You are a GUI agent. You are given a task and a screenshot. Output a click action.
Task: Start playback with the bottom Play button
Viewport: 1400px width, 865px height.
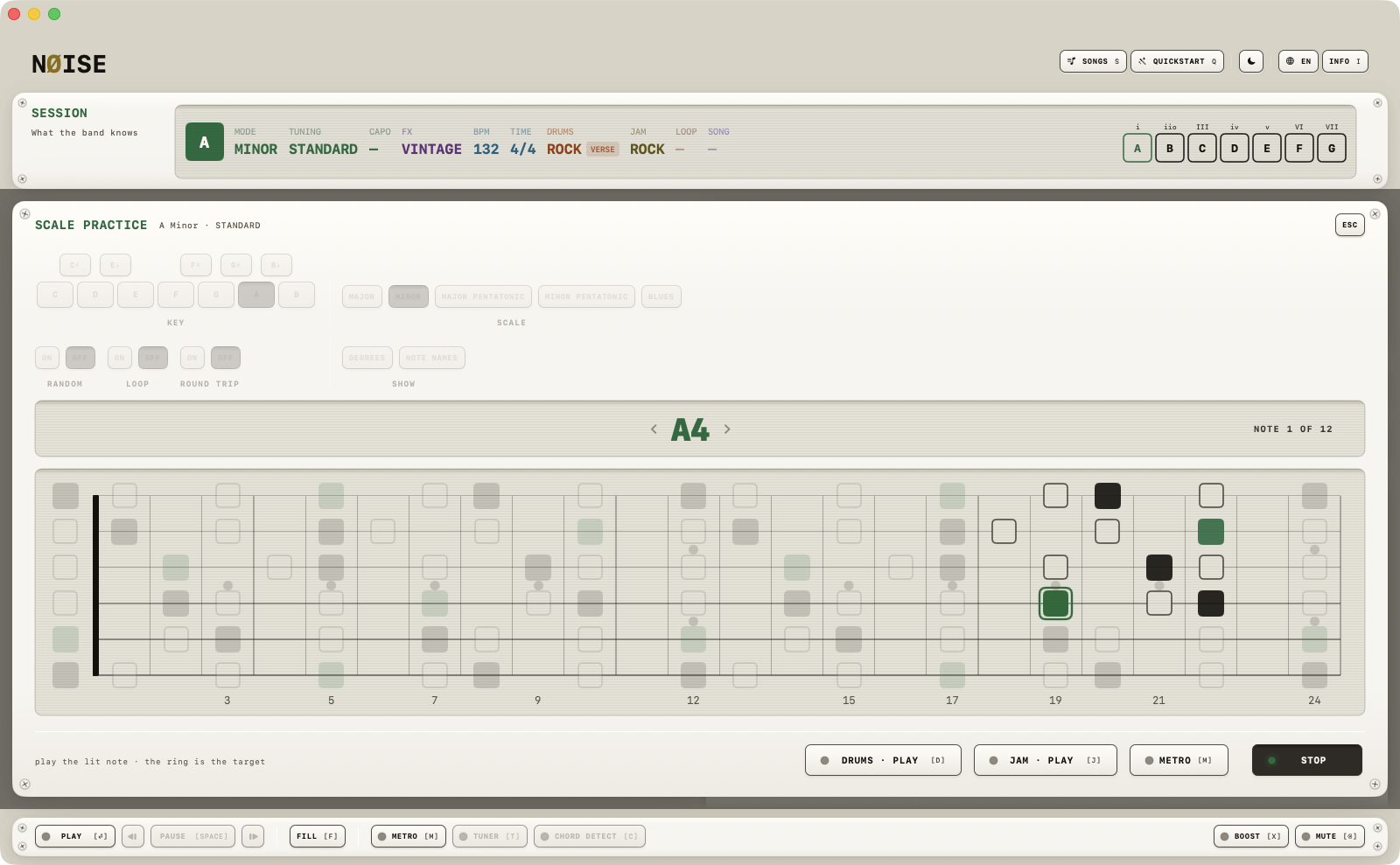click(75, 836)
